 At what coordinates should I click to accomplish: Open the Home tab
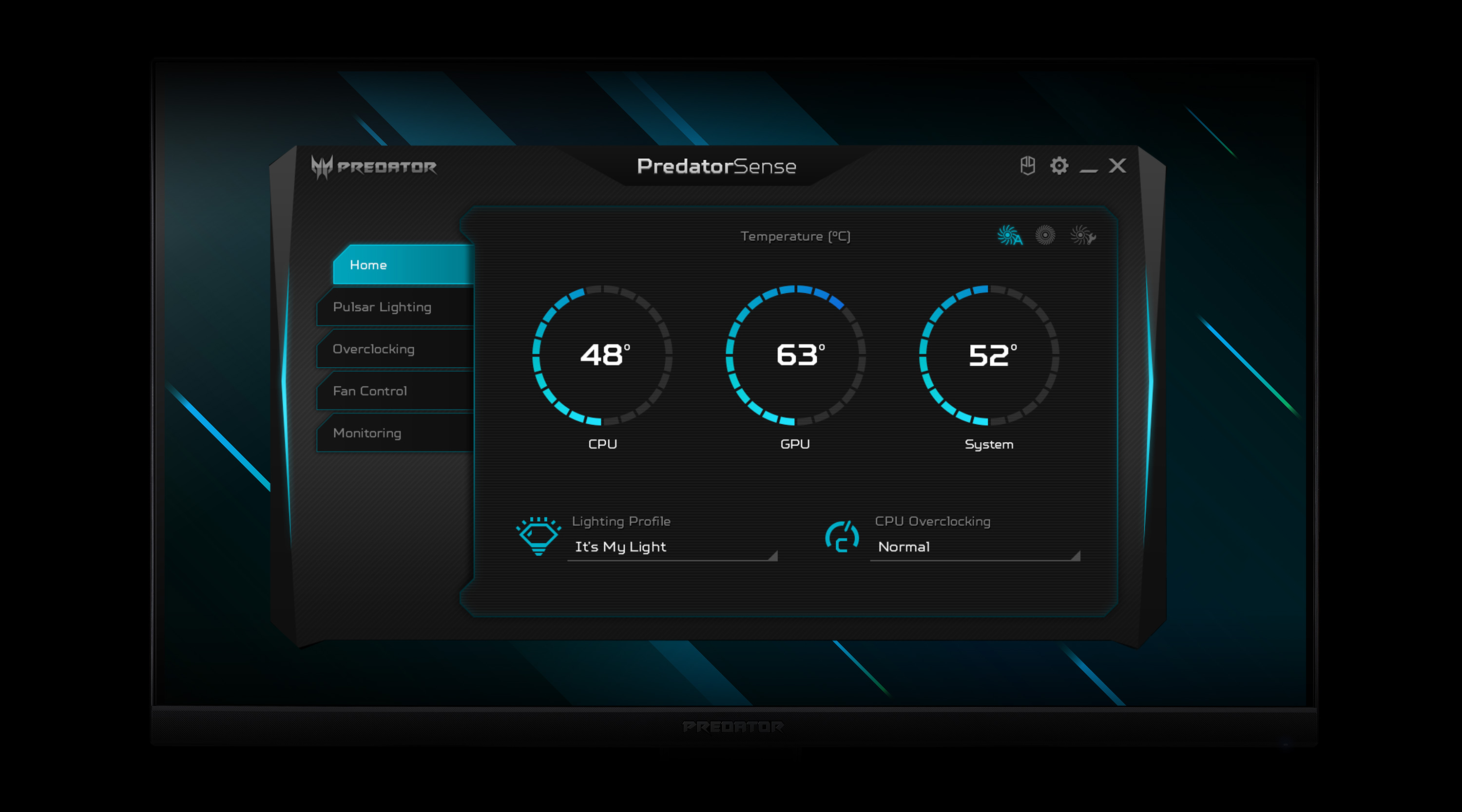click(403, 264)
